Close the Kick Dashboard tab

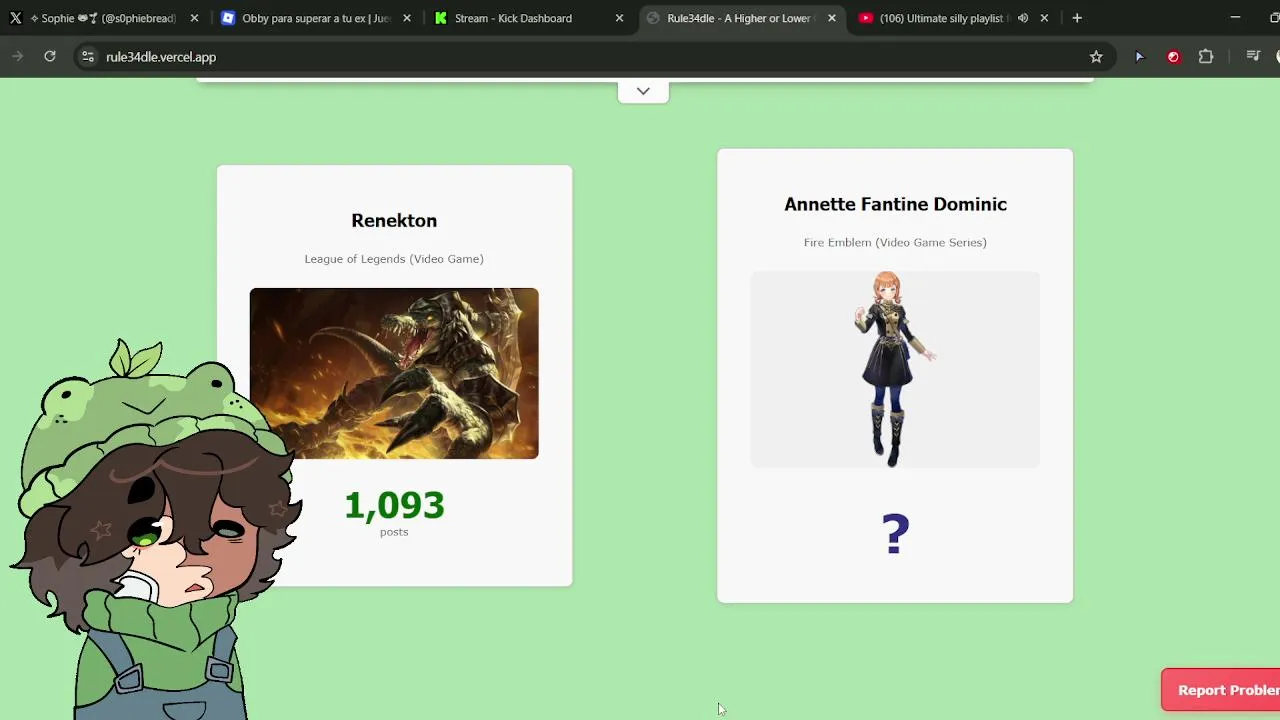click(619, 18)
